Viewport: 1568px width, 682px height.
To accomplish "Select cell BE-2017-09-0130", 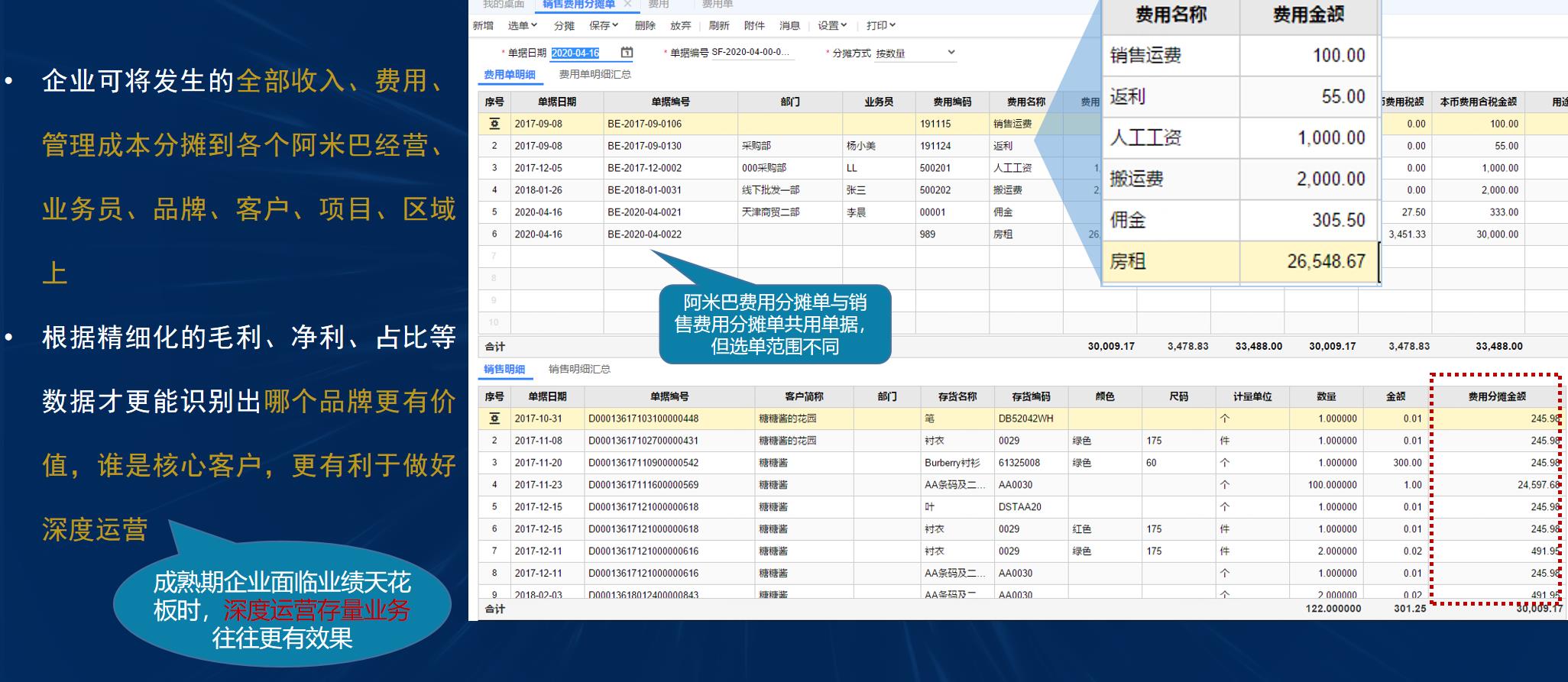I will tap(671, 146).
